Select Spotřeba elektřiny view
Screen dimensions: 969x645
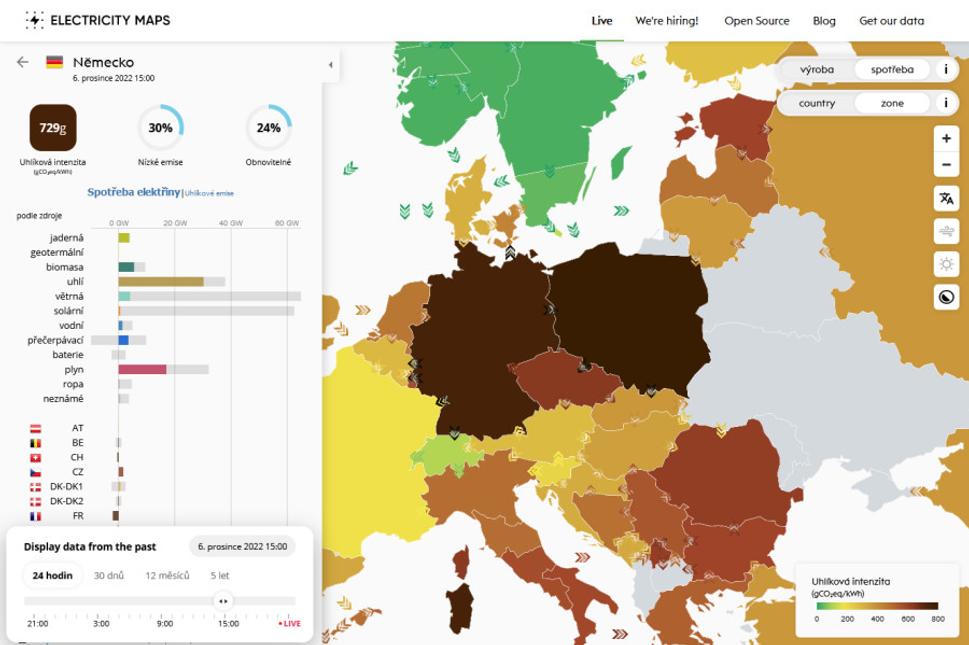133,192
